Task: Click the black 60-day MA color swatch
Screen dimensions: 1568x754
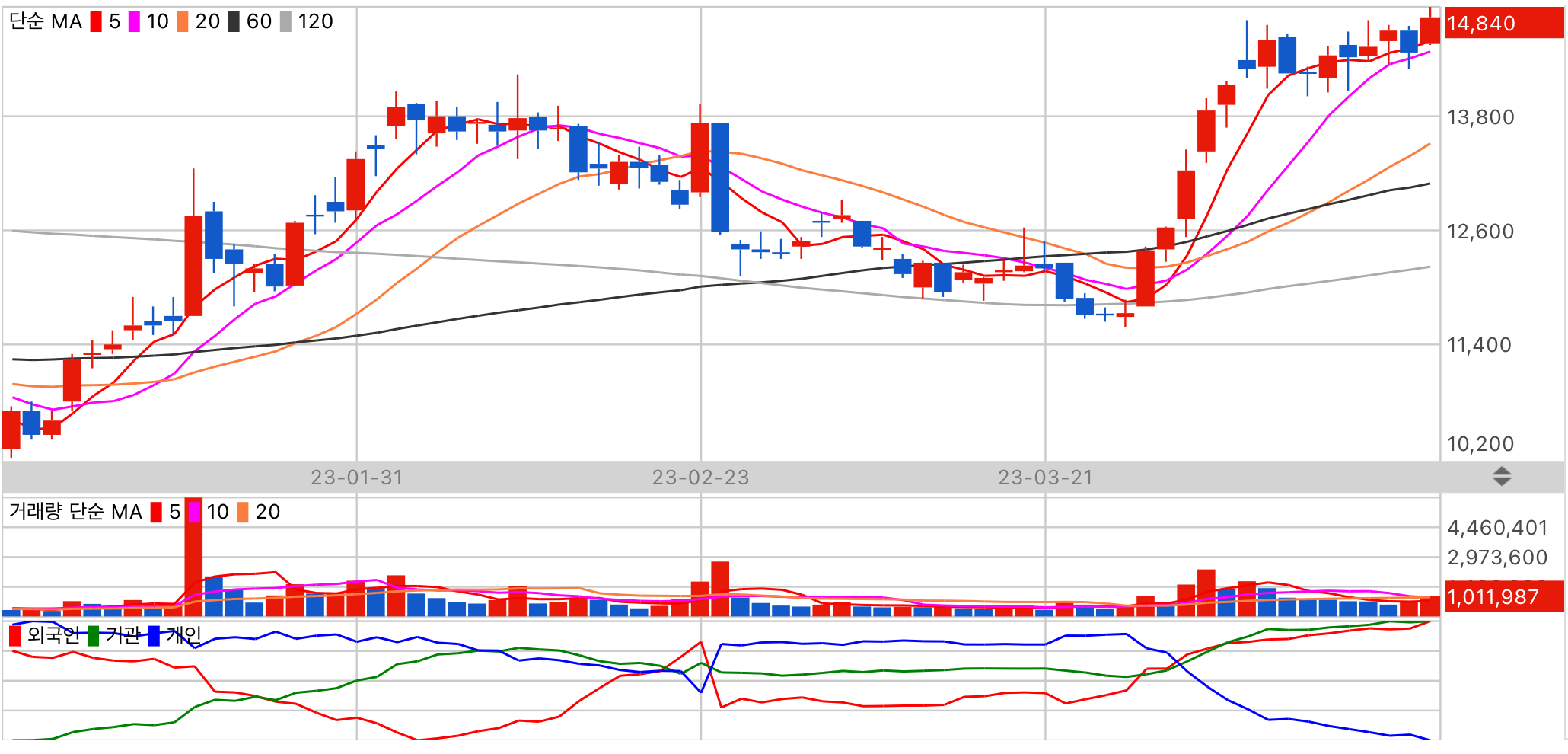Action: coord(234,22)
